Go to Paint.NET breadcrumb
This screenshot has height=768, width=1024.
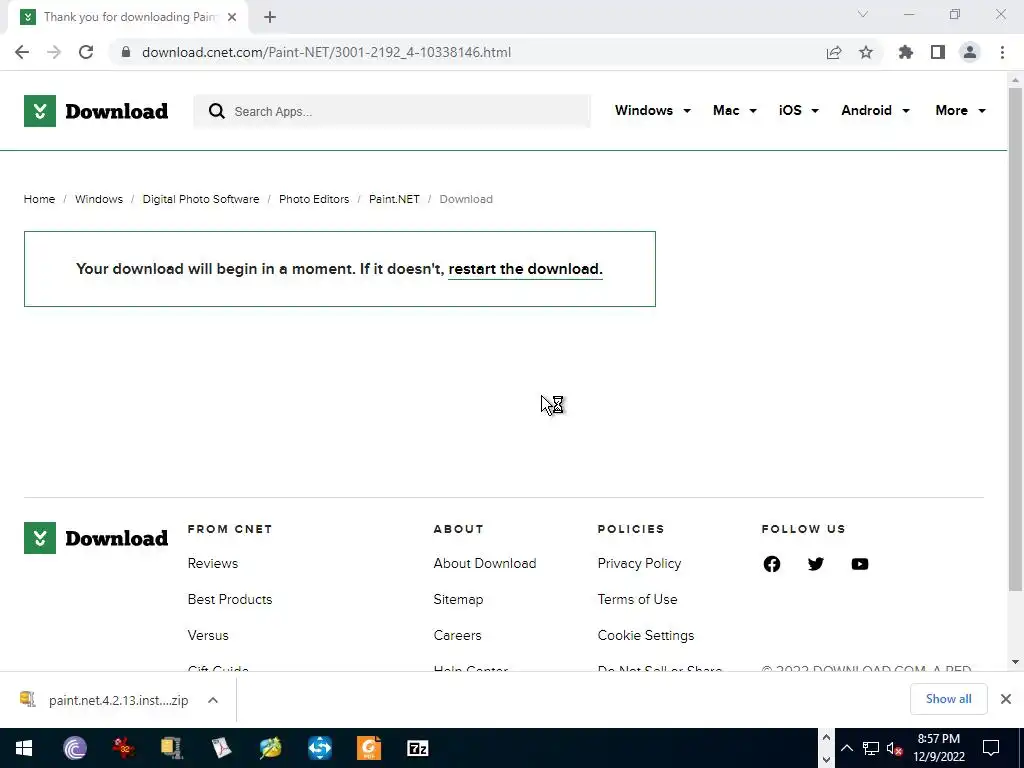[x=394, y=199]
